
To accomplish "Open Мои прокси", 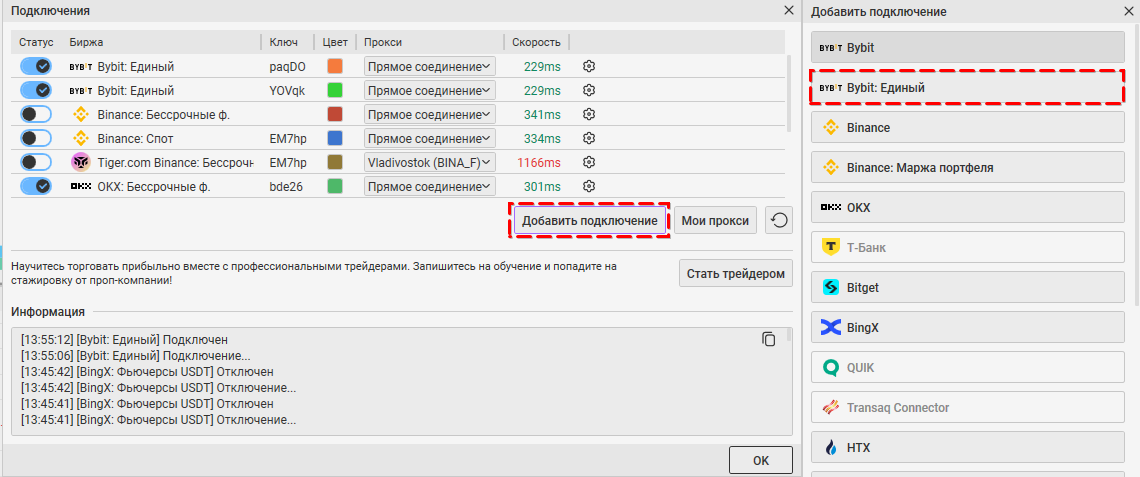I will pos(715,220).
